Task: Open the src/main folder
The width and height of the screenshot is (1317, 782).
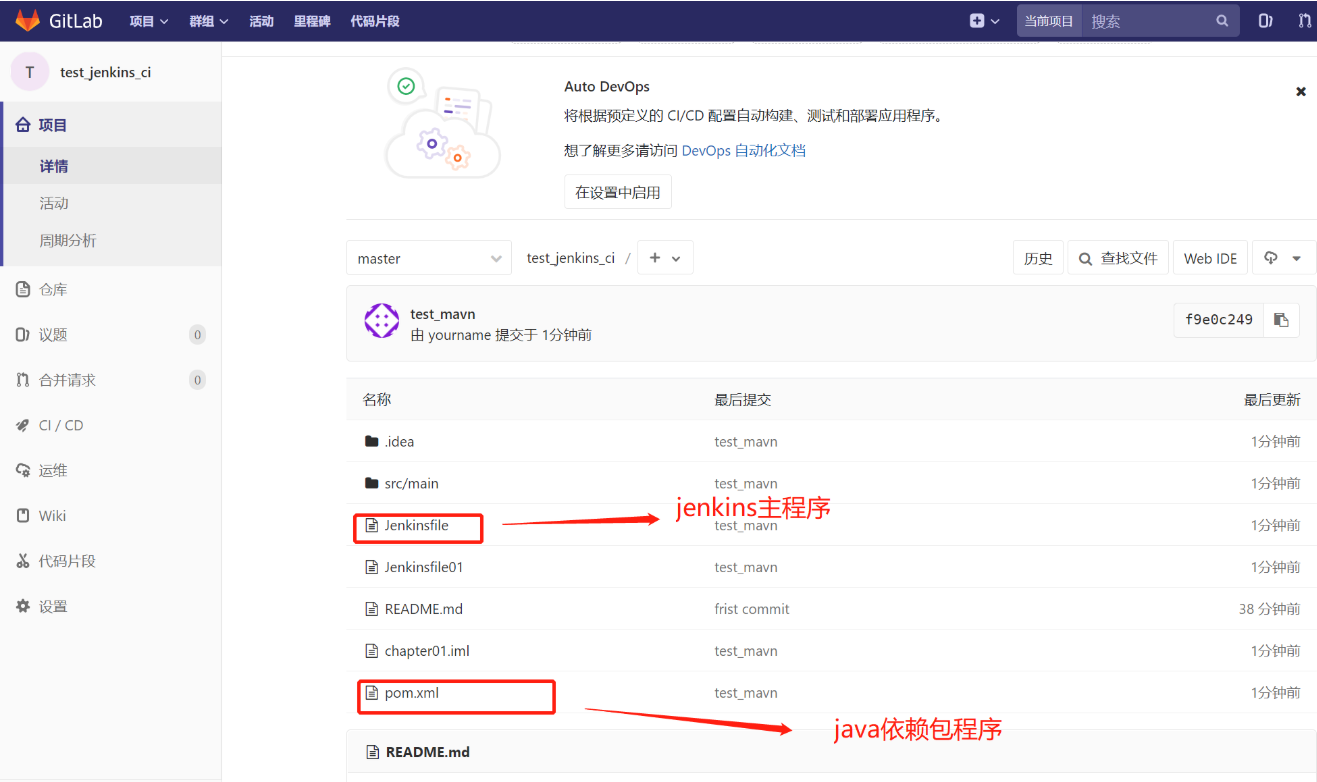Action: click(x=411, y=484)
